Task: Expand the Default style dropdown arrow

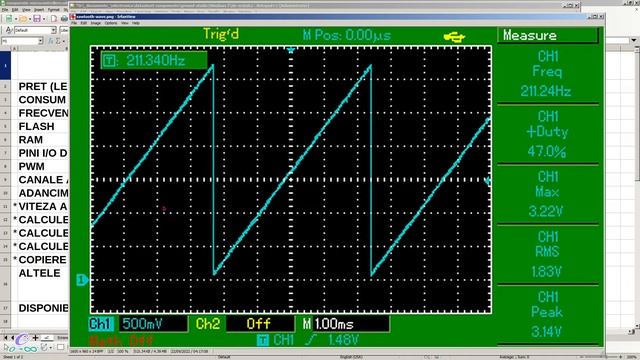Action: [x=53, y=30]
